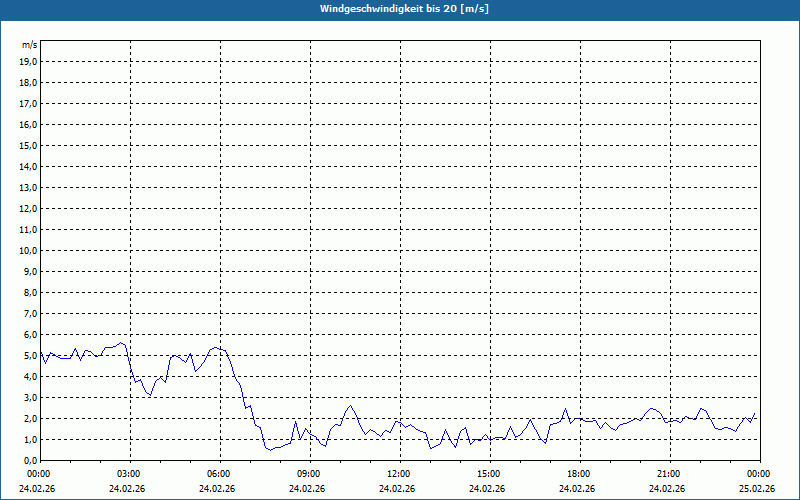The height and width of the screenshot is (500, 800).
Task: Click the "18:00" time label
Action: pos(579,474)
